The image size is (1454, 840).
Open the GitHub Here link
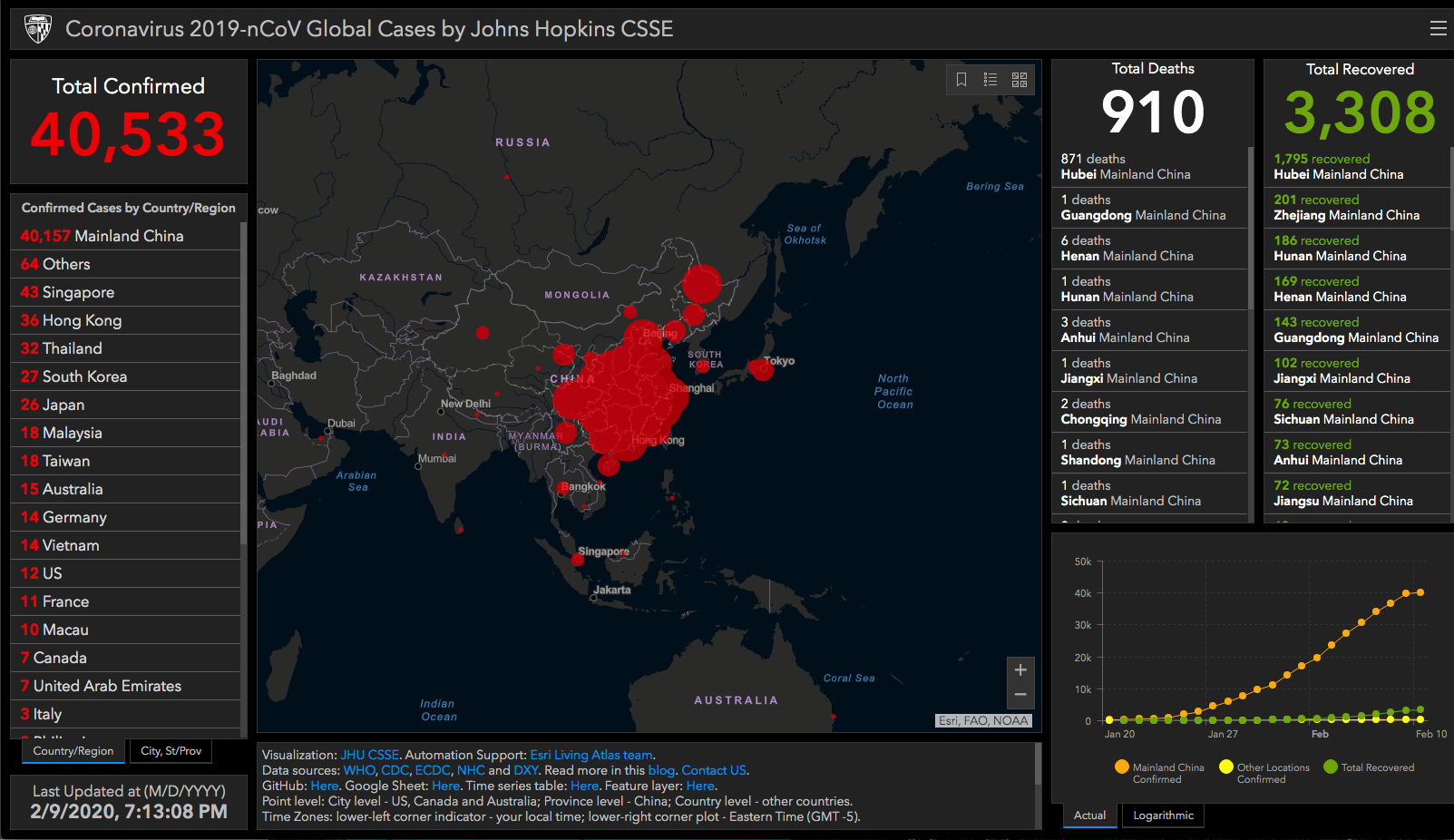324,786
